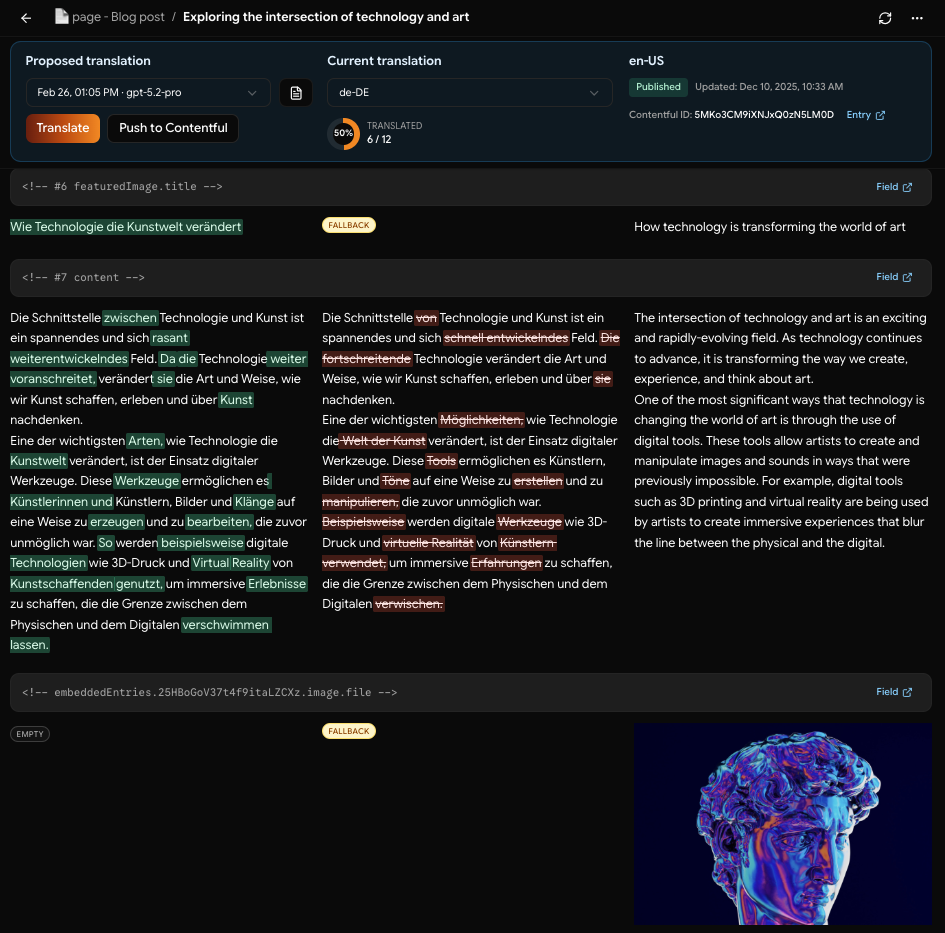Click the document icon beside the version dropdown

[295, 92]
